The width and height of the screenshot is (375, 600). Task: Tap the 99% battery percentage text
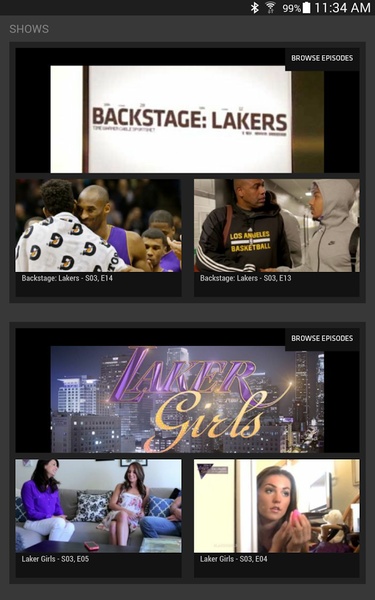(292, 8)
